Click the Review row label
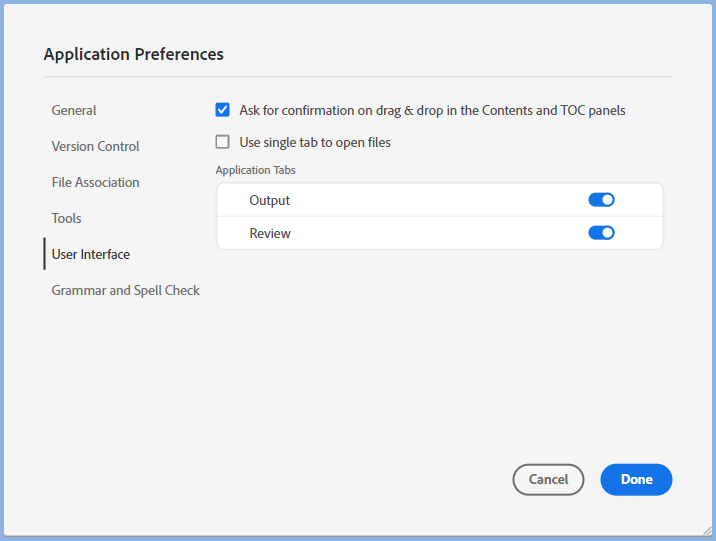The image size is (716, 541). (270, 233)
